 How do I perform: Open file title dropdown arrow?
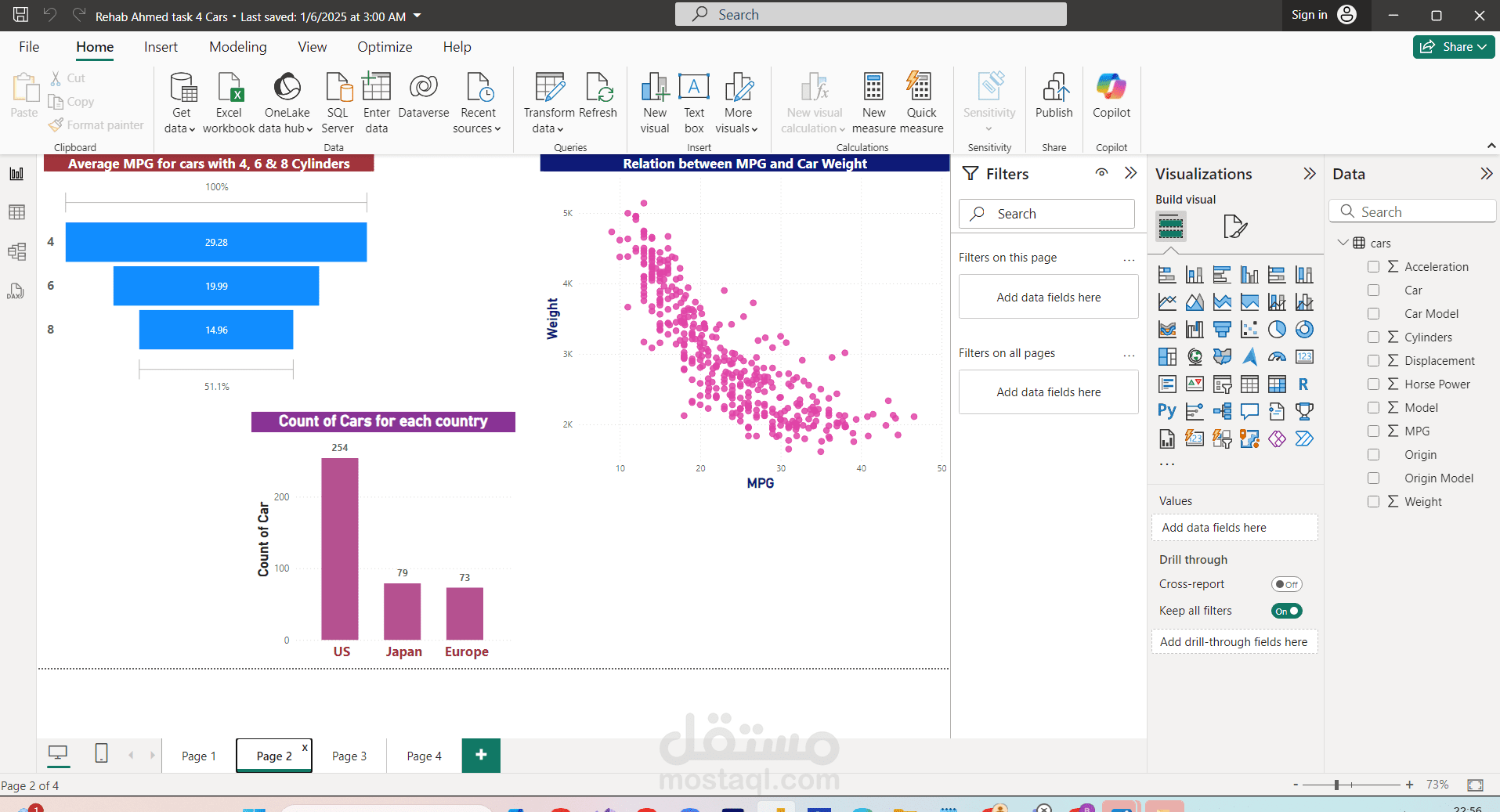pos(417,16)
